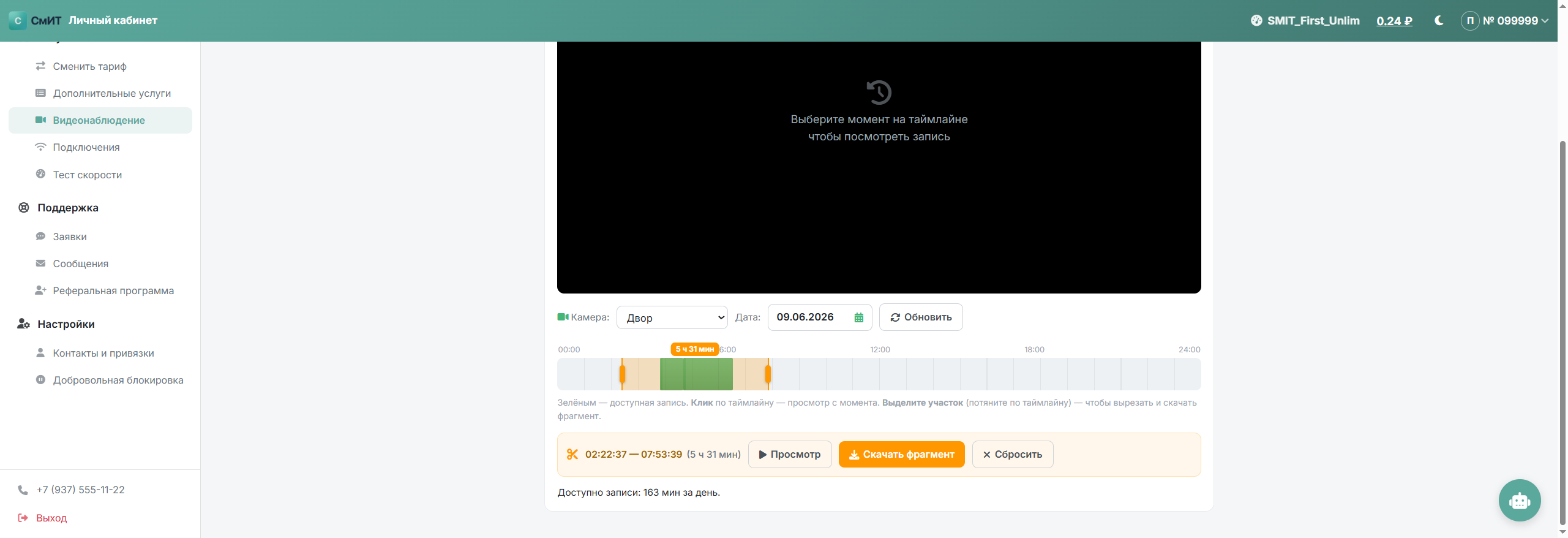This screenshot has height=538, width=1568.
Task: Call the phone number +7 (937) 555-11-22
Action: click(80, 490)
